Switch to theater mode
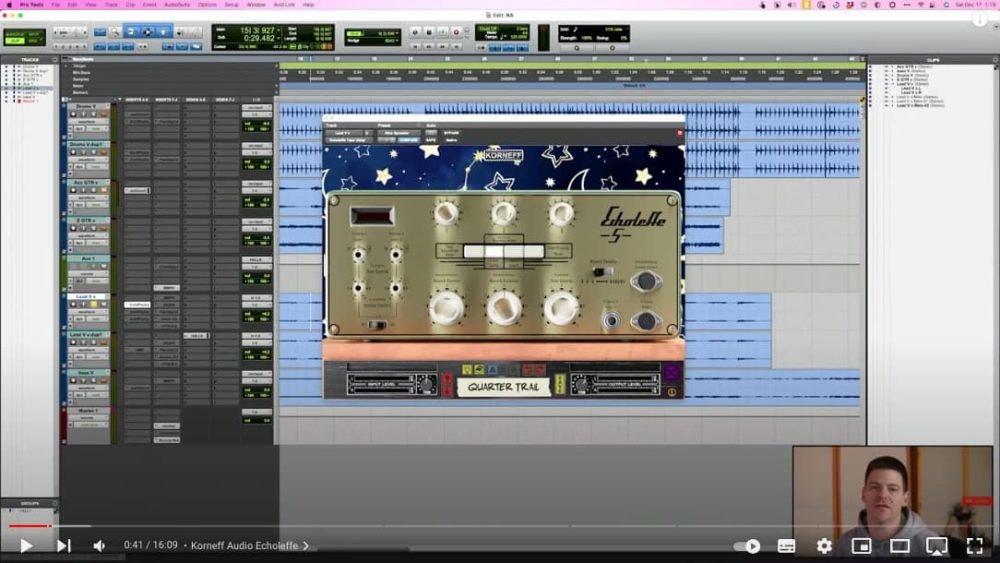Viewport: 1000px width, 563px height. tap(899, 546)
